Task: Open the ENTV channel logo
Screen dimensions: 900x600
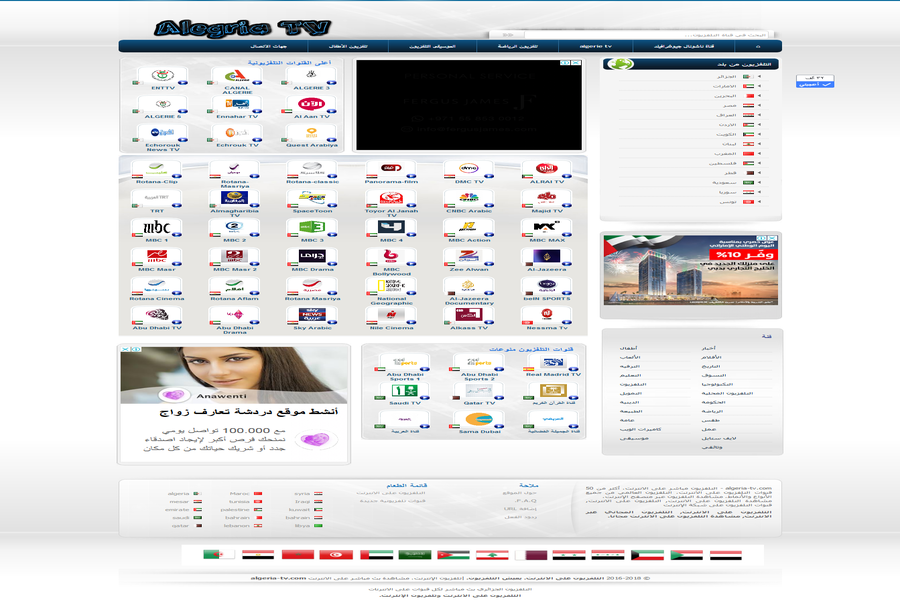Action: [x=162, y=76]
